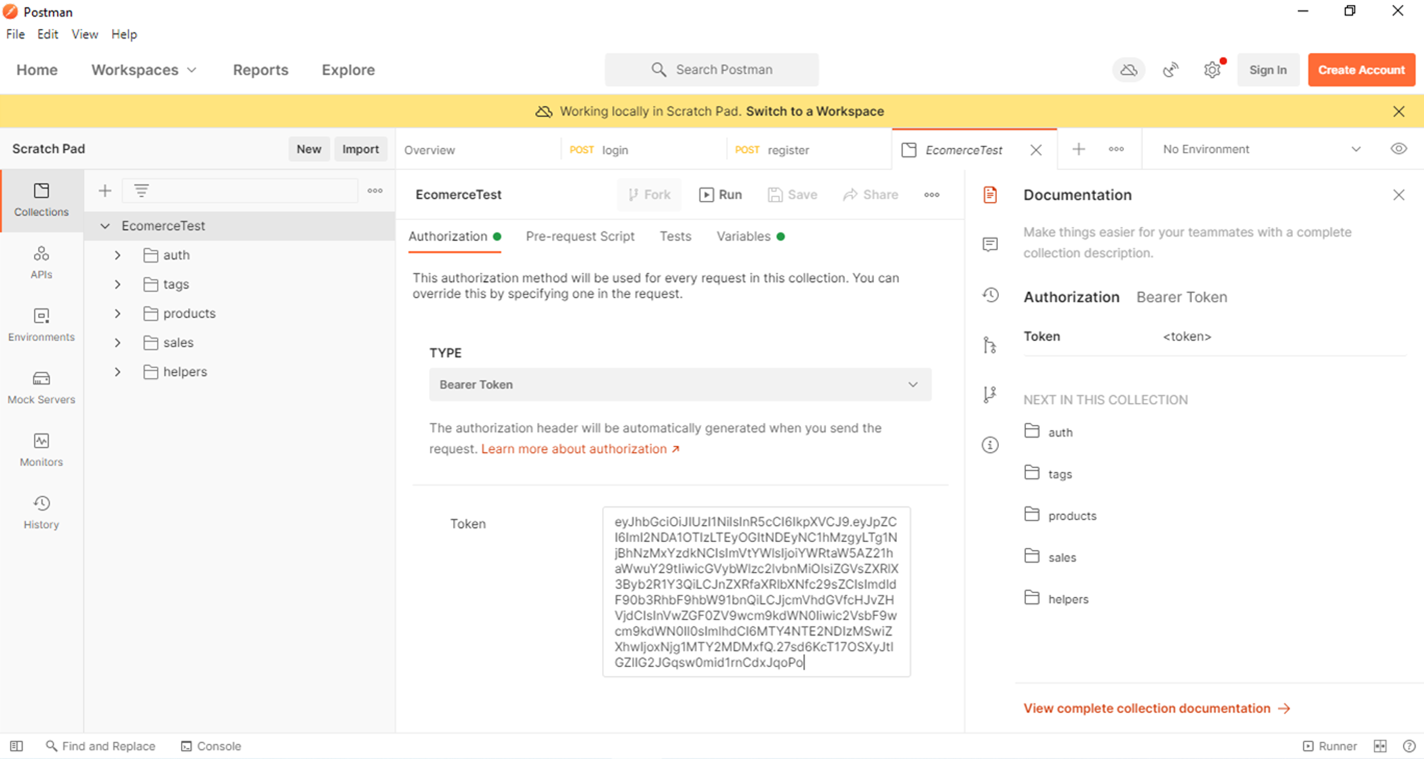This screenshot has height=759, width=1424.
Task: Click the satellite capture requests icon
Action: [x=1171, y=70]
